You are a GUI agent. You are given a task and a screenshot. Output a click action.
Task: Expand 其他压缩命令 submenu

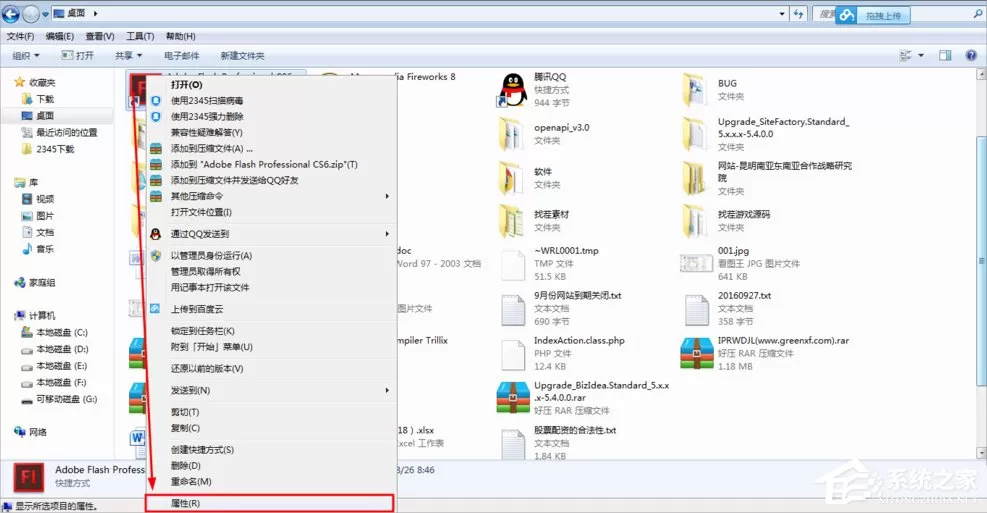tap(271, 196)
